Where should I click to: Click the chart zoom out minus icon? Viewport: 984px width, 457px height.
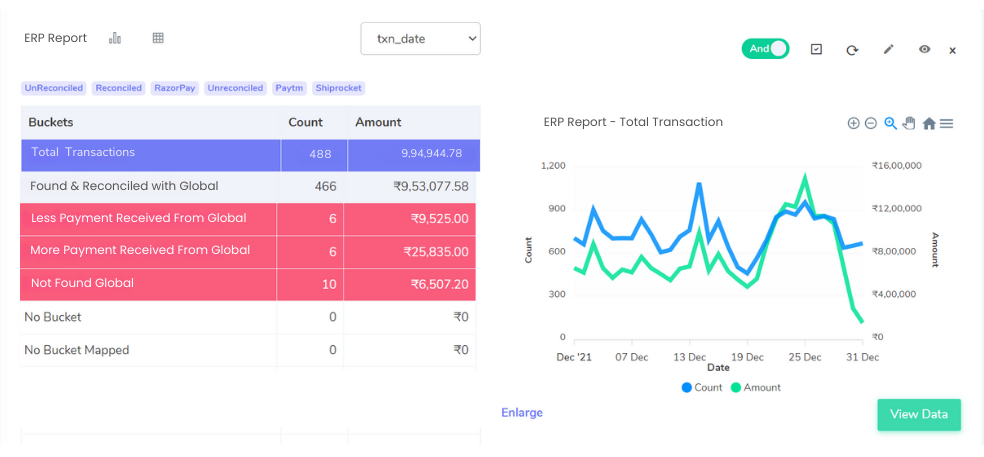[871, 123]
